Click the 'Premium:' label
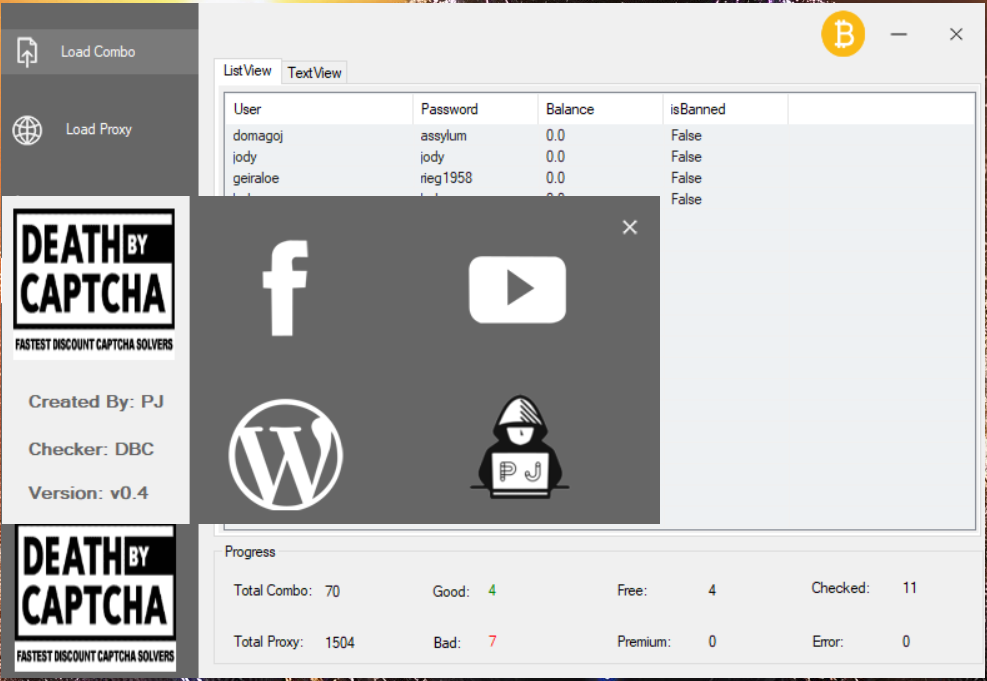This screenshot has height=681, width=987. 644,642
